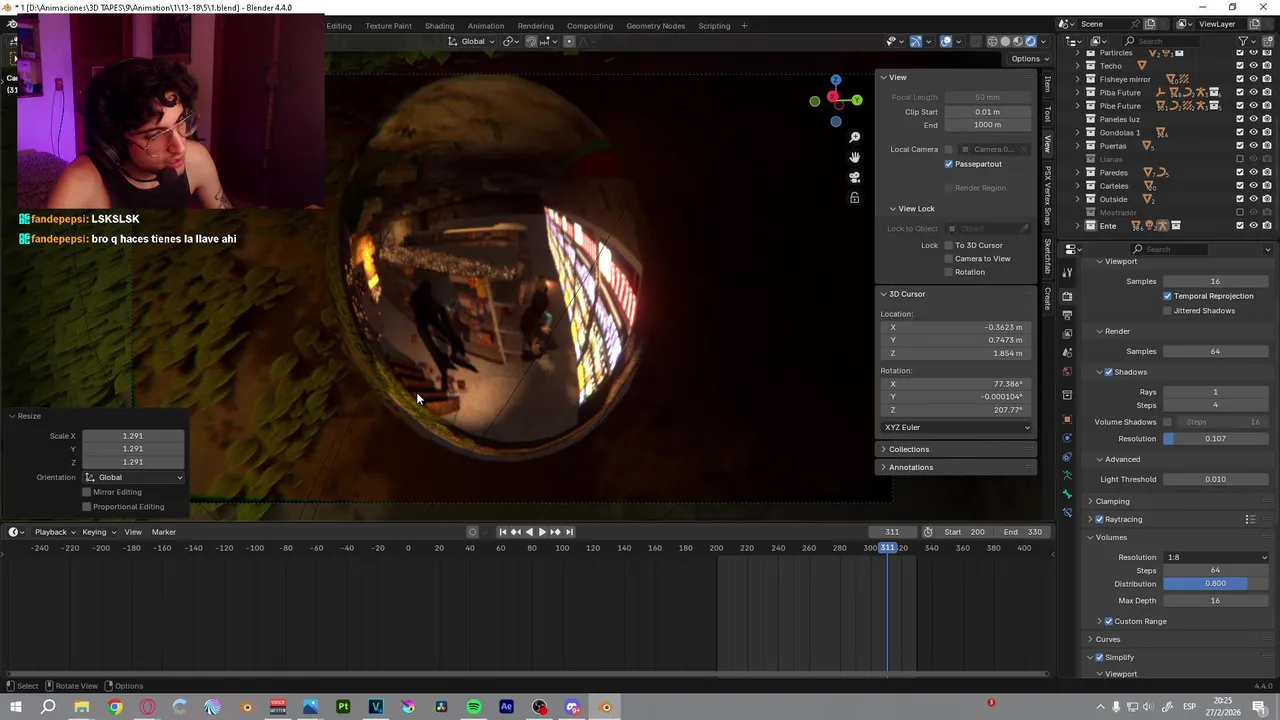Click the zoom magnifier viewport gizmo
The width and height of the screenshot is (1280, 720).
pos(855,137)
